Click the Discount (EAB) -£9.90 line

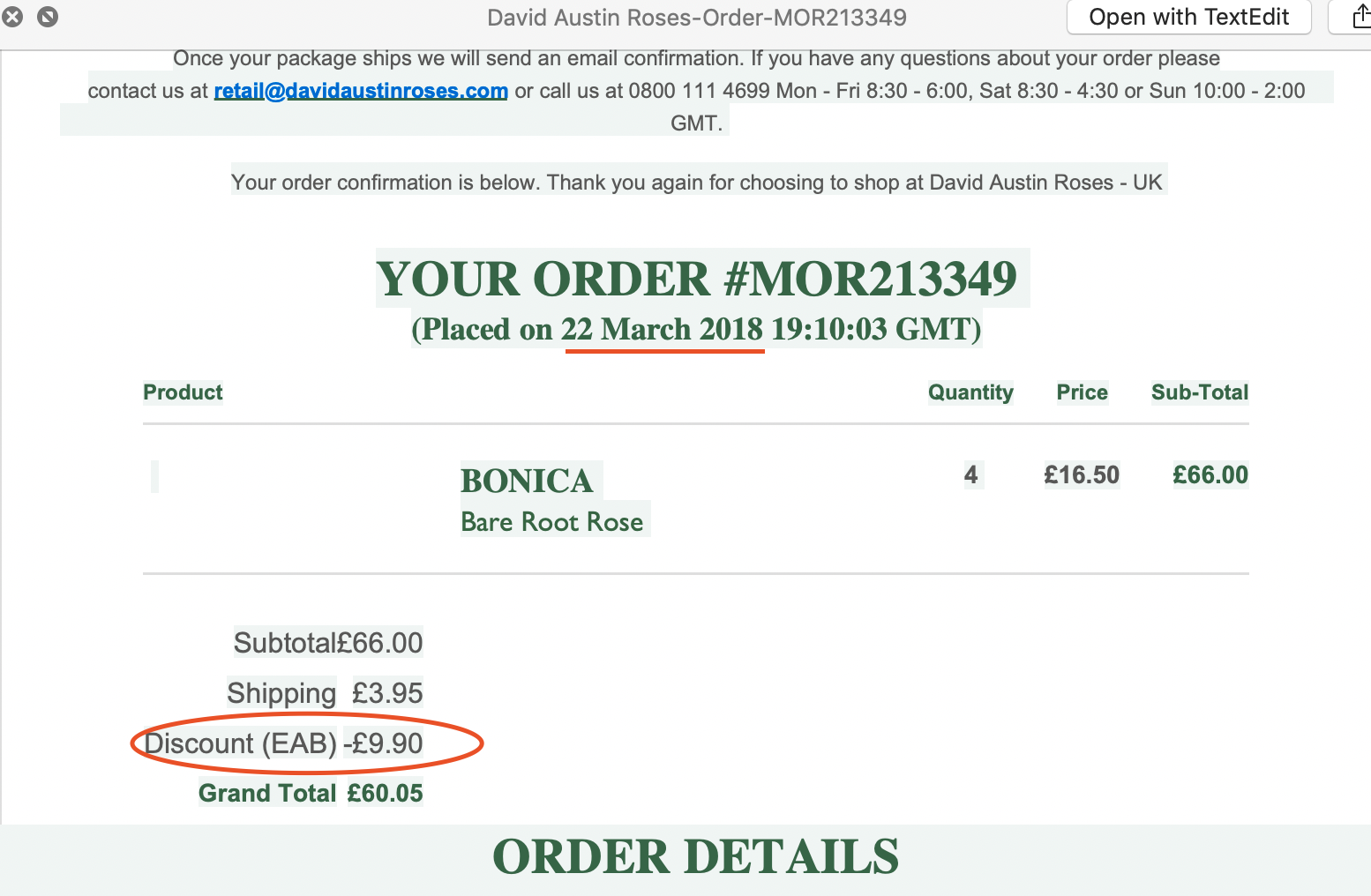pyautogui.click(x=283, y=743)
